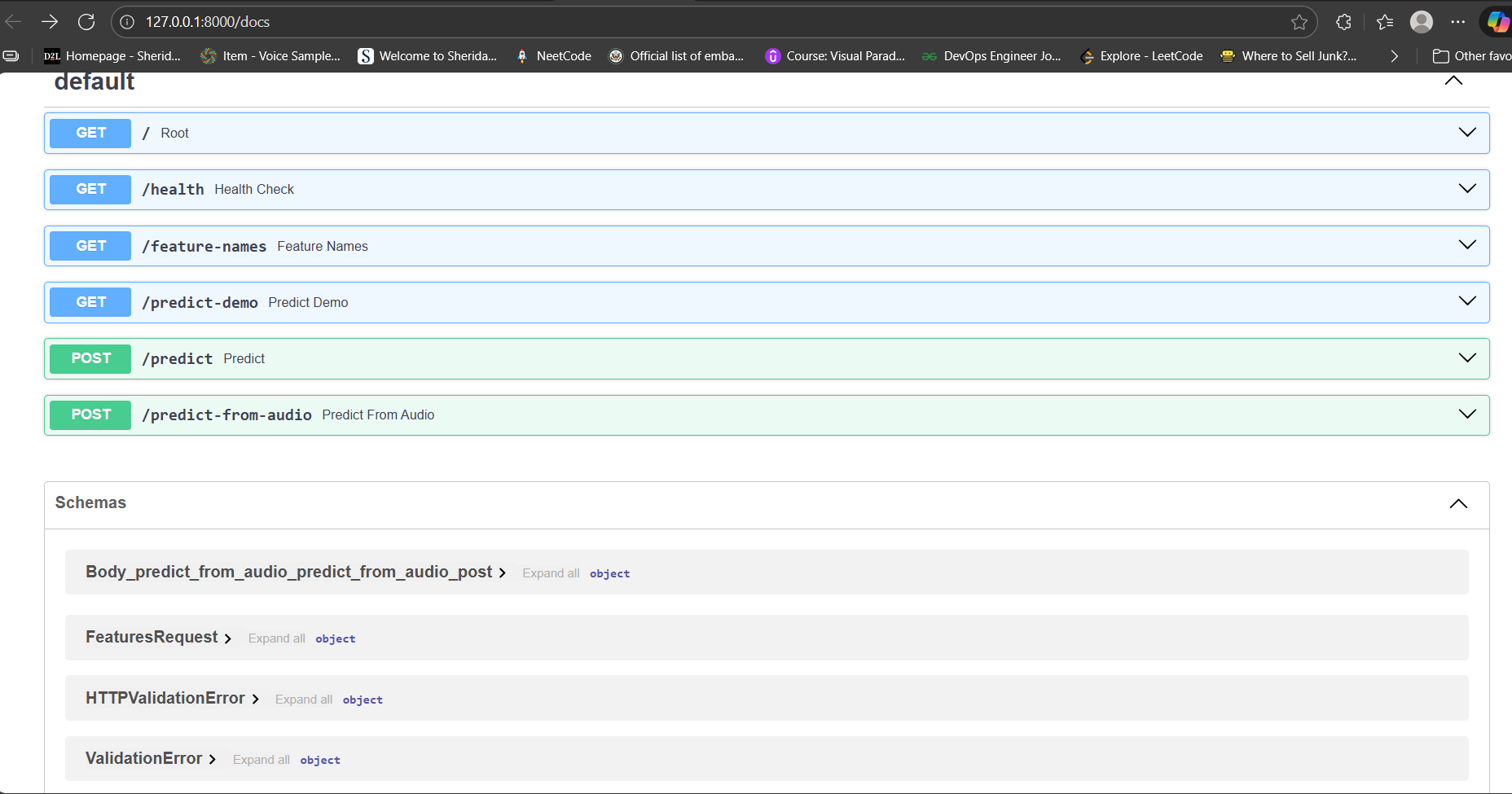Open the NeetCode bookmark

coord(554,56)
